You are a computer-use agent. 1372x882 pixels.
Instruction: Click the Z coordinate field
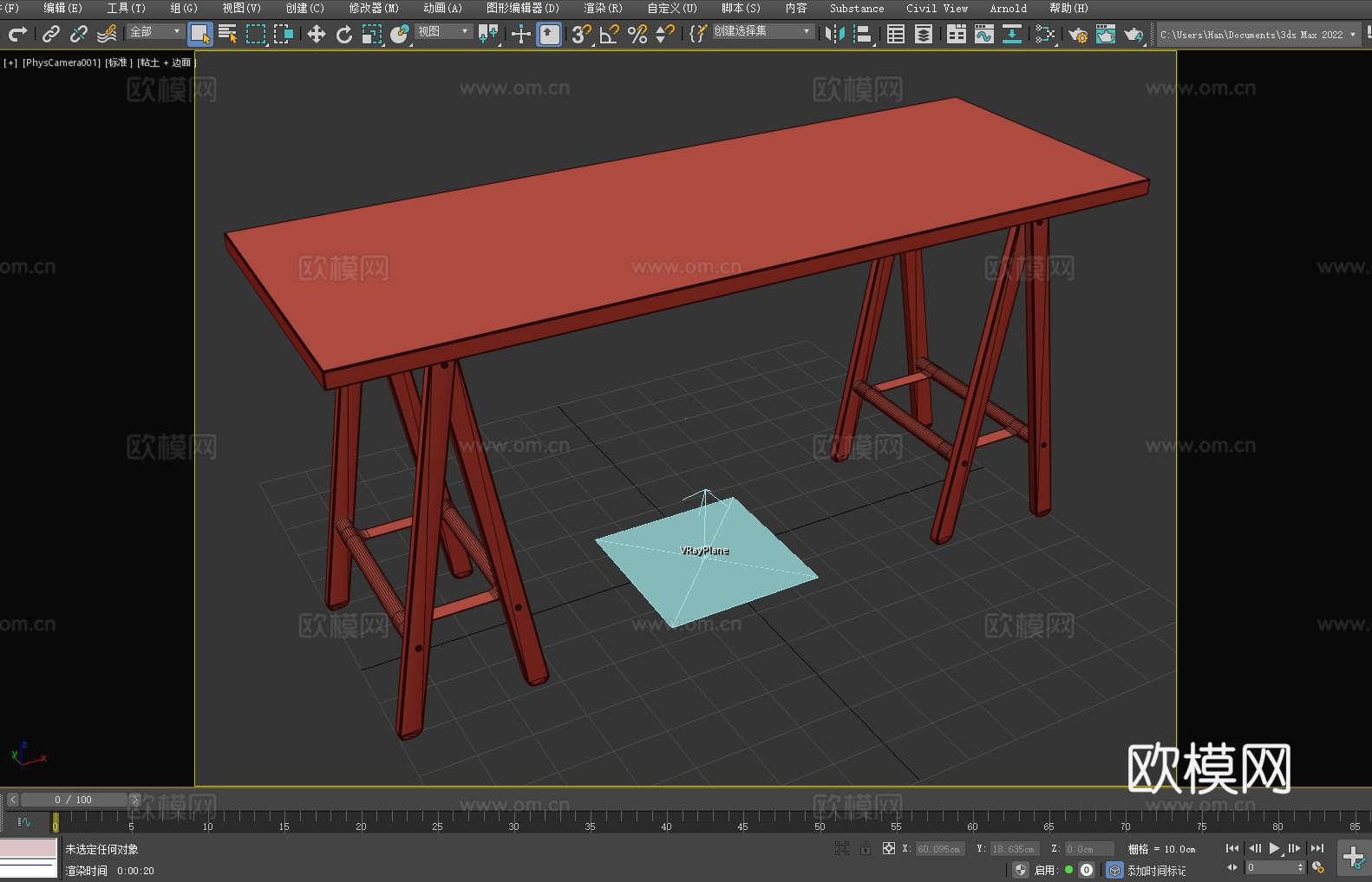(1089, 849)
